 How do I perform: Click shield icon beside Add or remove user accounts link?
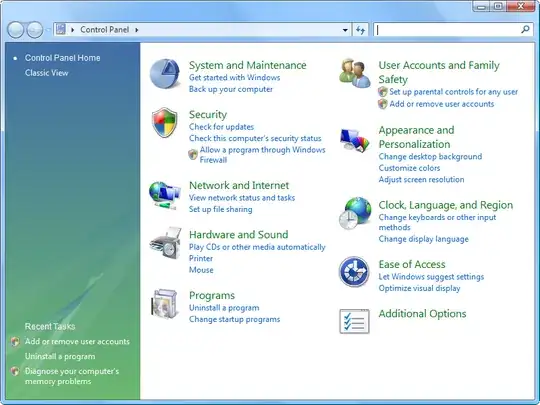[383, 104]
